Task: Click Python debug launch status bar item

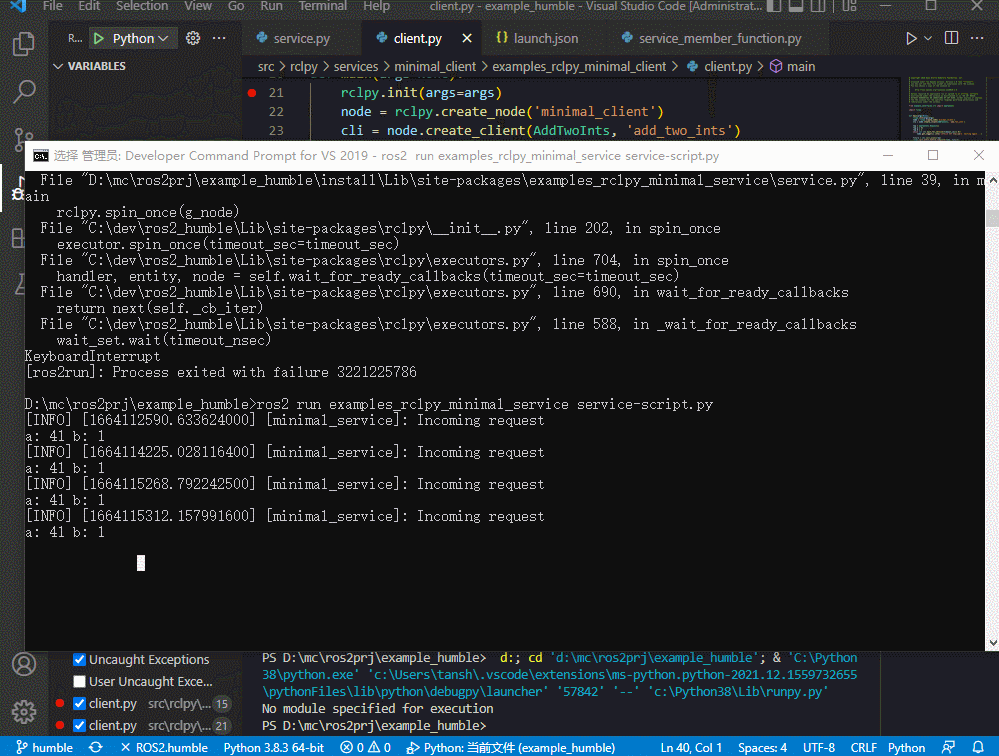Action: [512, 747]
